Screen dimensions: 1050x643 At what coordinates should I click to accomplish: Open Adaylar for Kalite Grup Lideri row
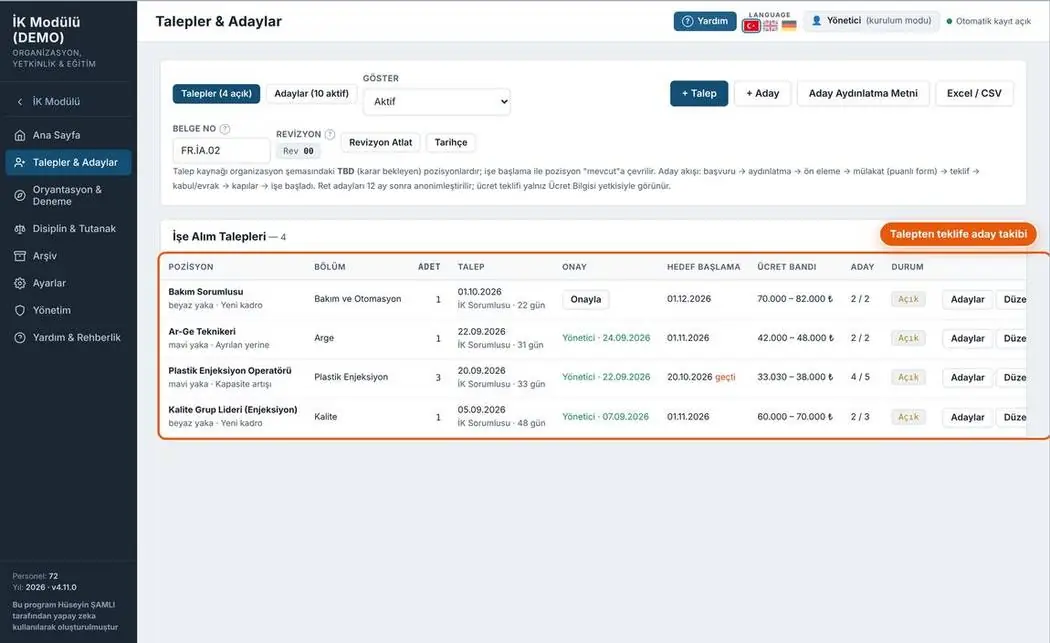pyautogui.click(x=968, y=417)
